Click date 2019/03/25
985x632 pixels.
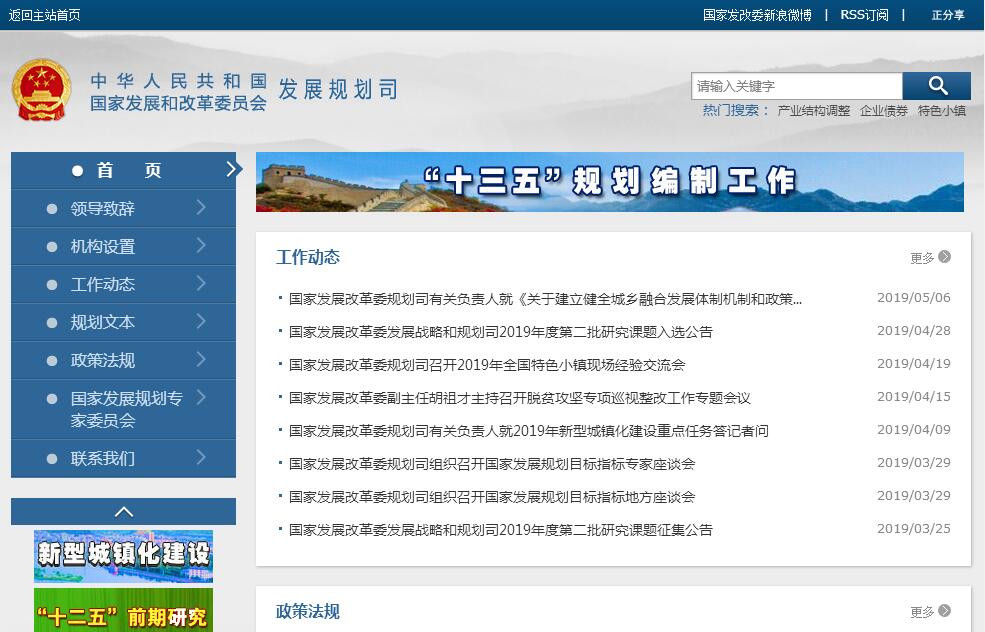pyautogui.click(x=913, y=528)
